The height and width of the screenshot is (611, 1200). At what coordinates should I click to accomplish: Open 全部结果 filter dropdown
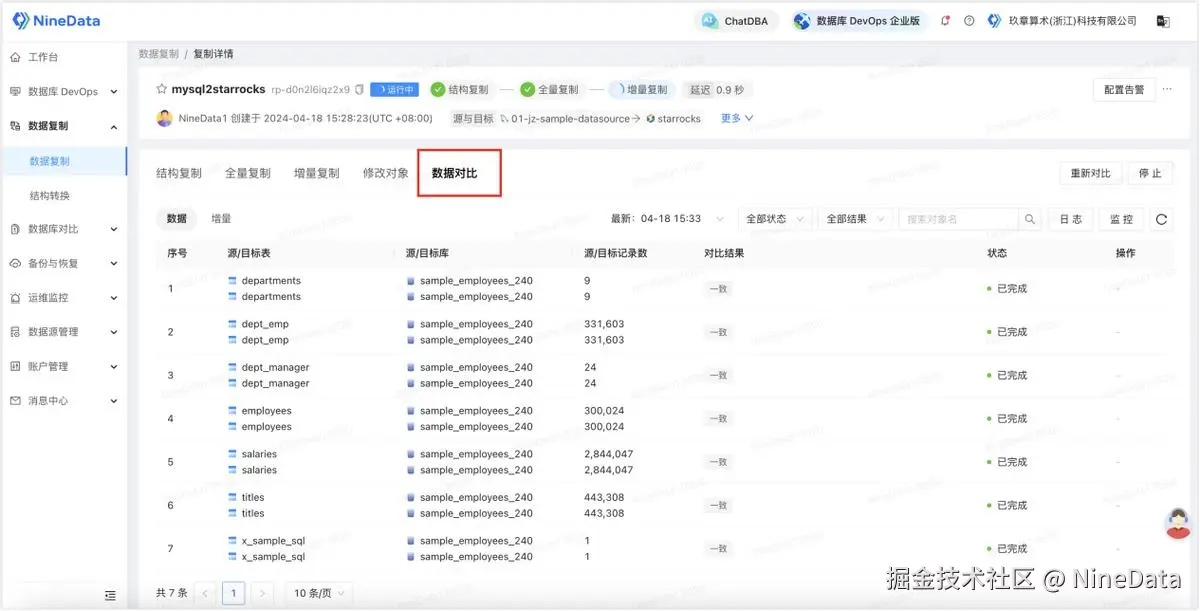854,219
